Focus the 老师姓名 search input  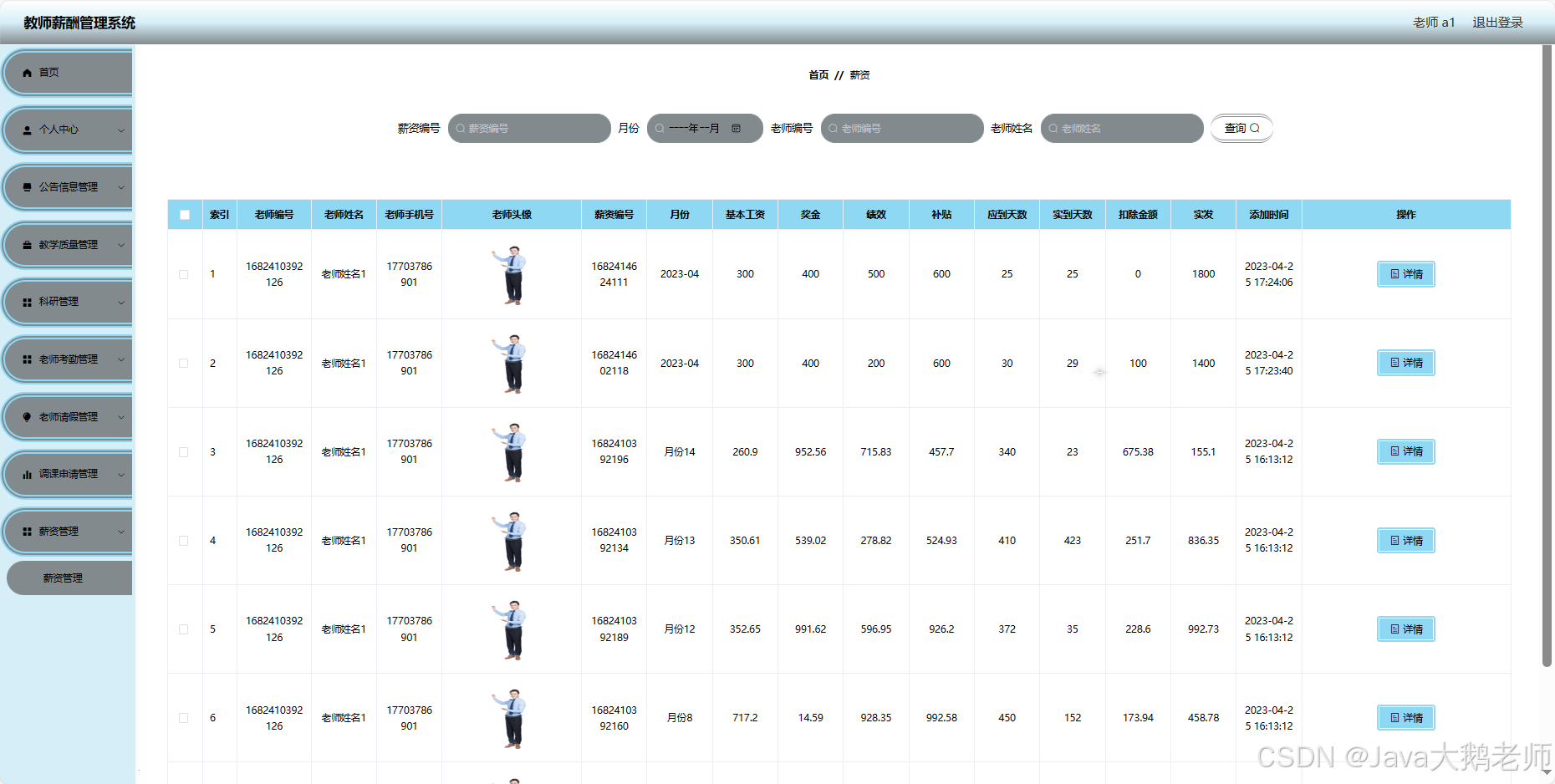click(x=1122, y=129)
